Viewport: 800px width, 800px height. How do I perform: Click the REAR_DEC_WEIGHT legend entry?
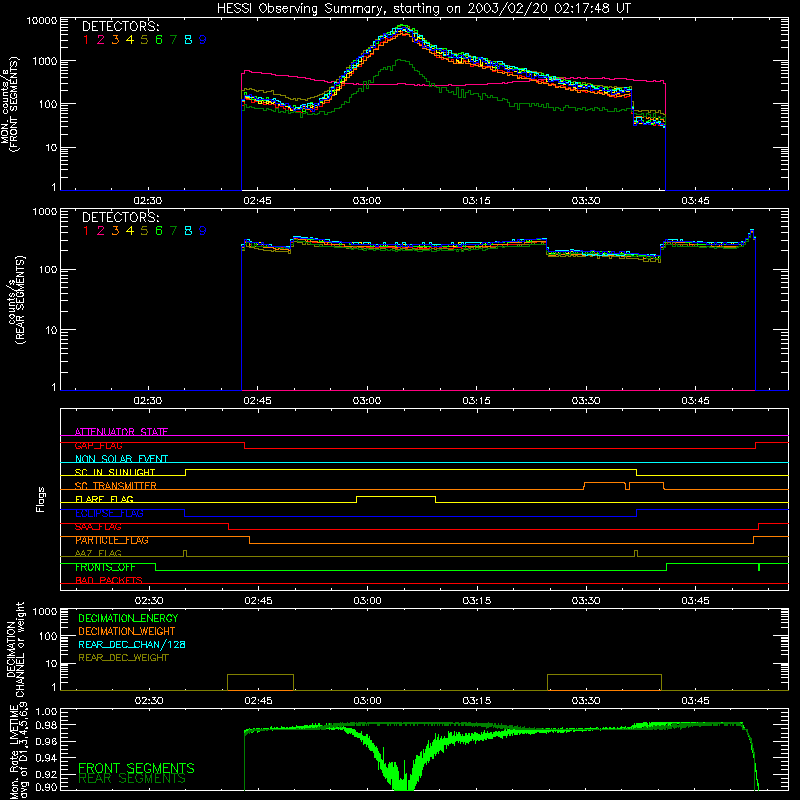tap(123, 658)
